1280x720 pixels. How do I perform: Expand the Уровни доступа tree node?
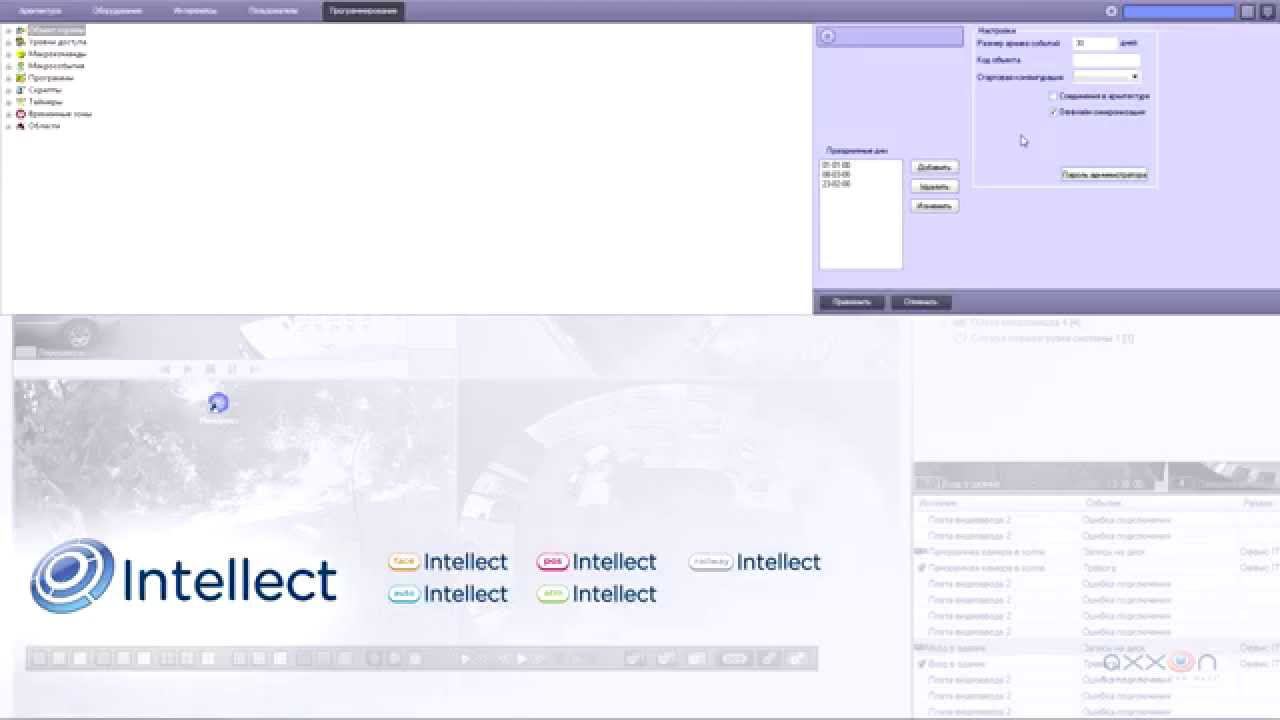[8, 42]
